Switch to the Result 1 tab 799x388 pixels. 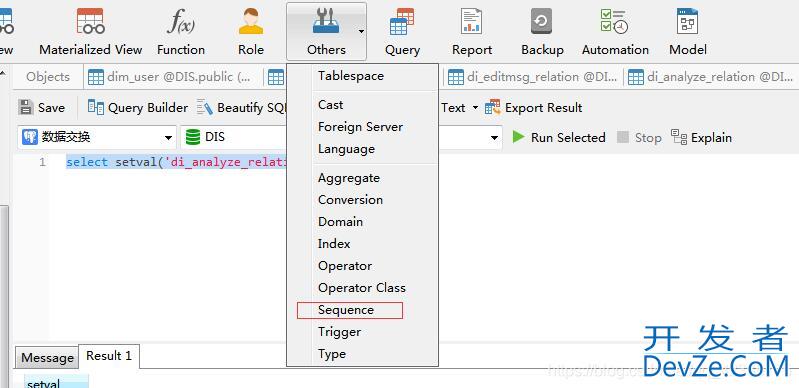coord(109,356)
